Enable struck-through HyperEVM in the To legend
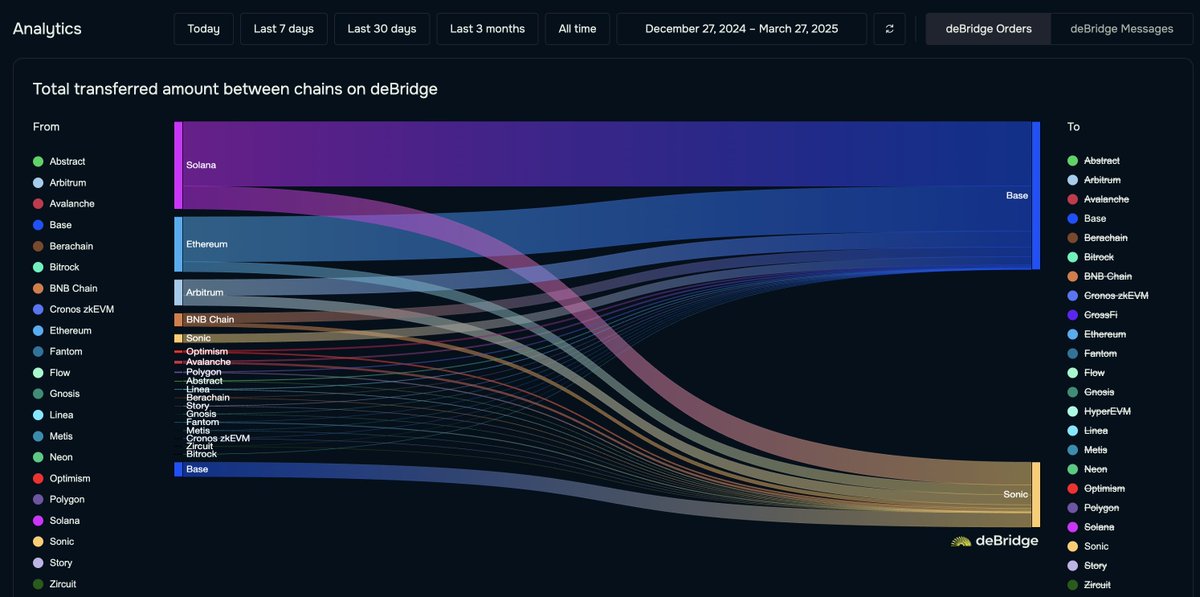This screenshot has height=597, width=1200. [x=1099, y=411]
